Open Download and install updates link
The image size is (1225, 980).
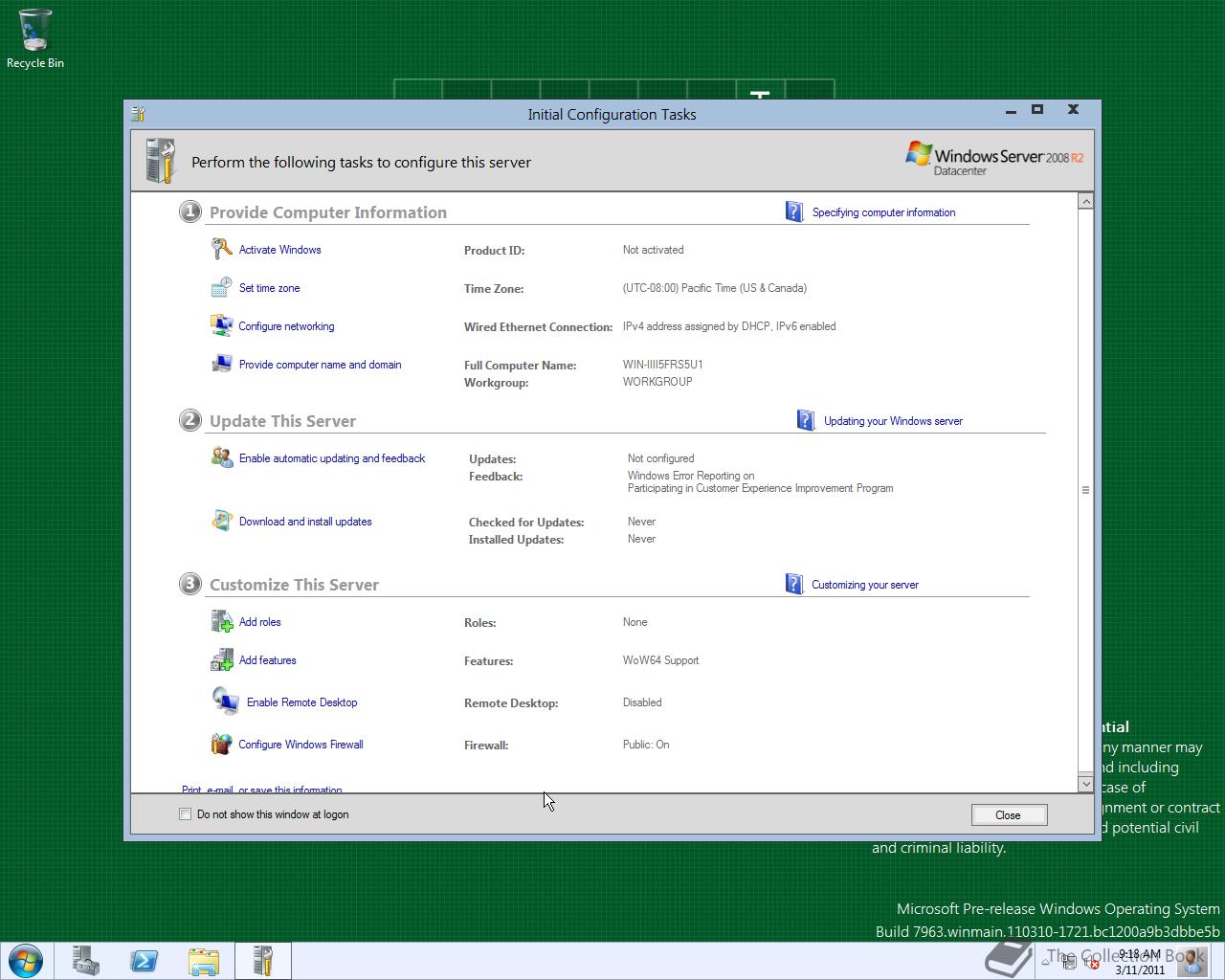point(305,522)
